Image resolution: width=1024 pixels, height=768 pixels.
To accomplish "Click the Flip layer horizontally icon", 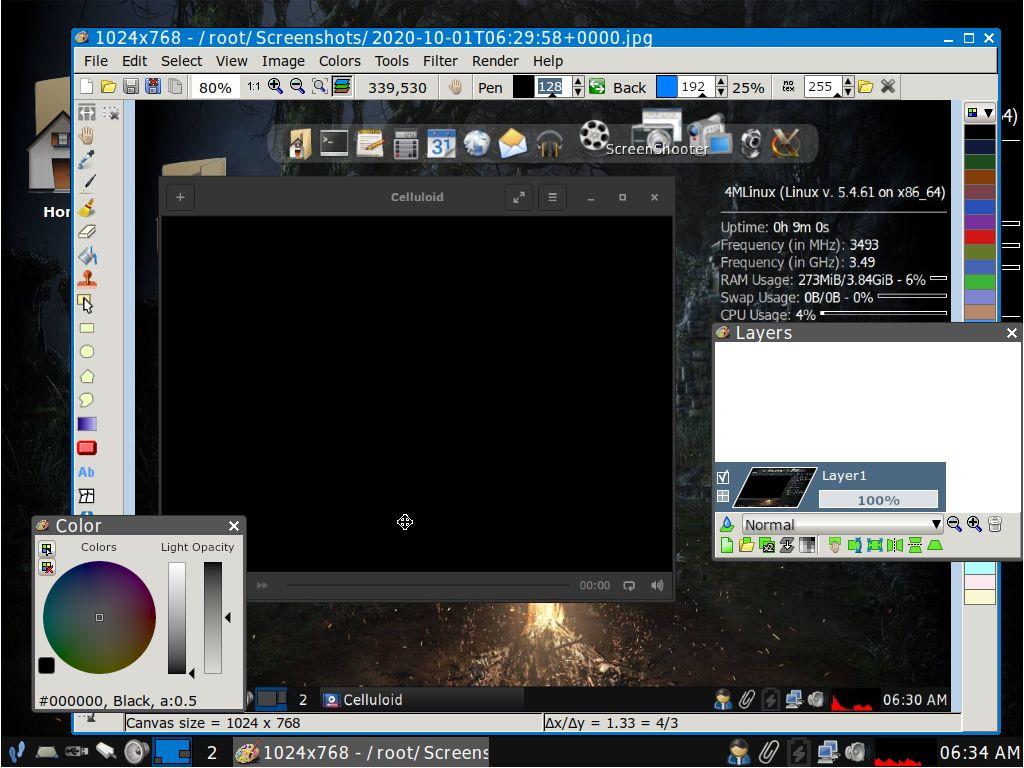I will point(895,545).
